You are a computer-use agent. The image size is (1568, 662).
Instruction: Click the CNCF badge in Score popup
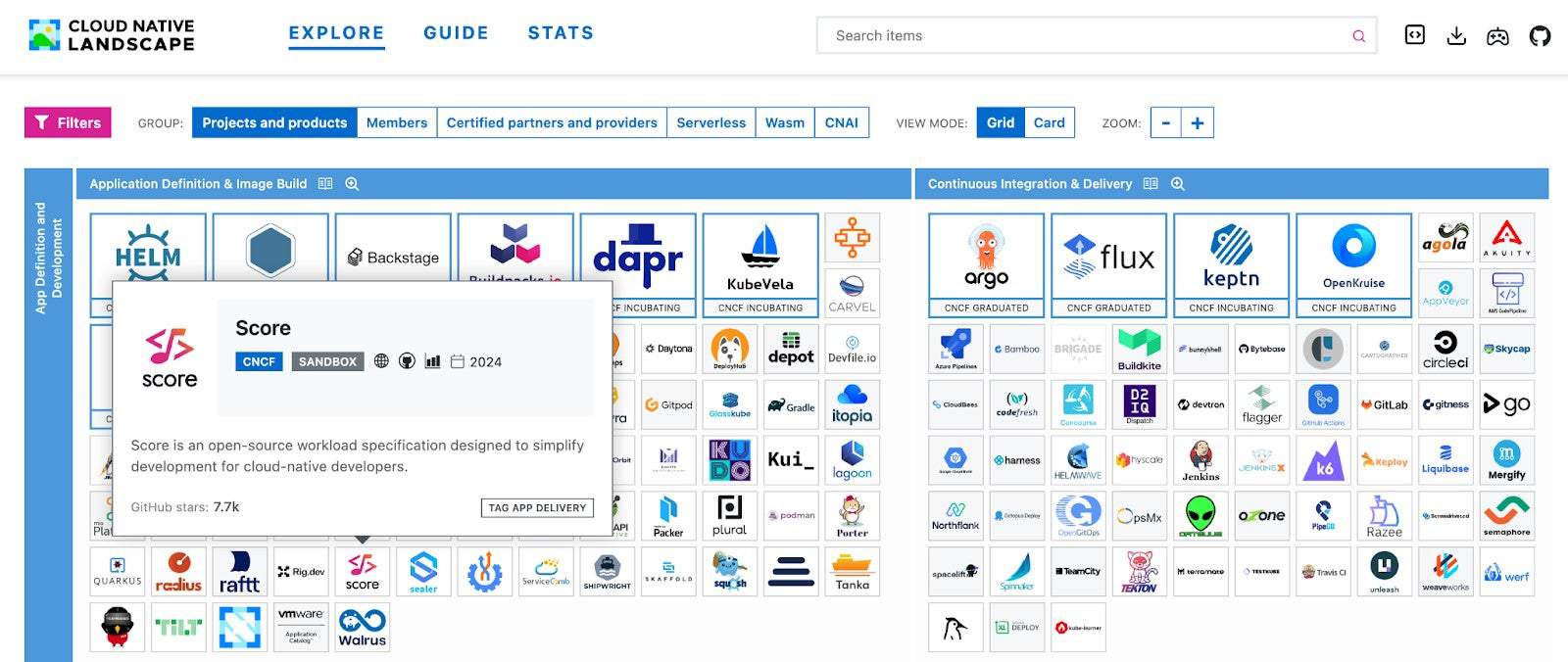tap(259, 361)
